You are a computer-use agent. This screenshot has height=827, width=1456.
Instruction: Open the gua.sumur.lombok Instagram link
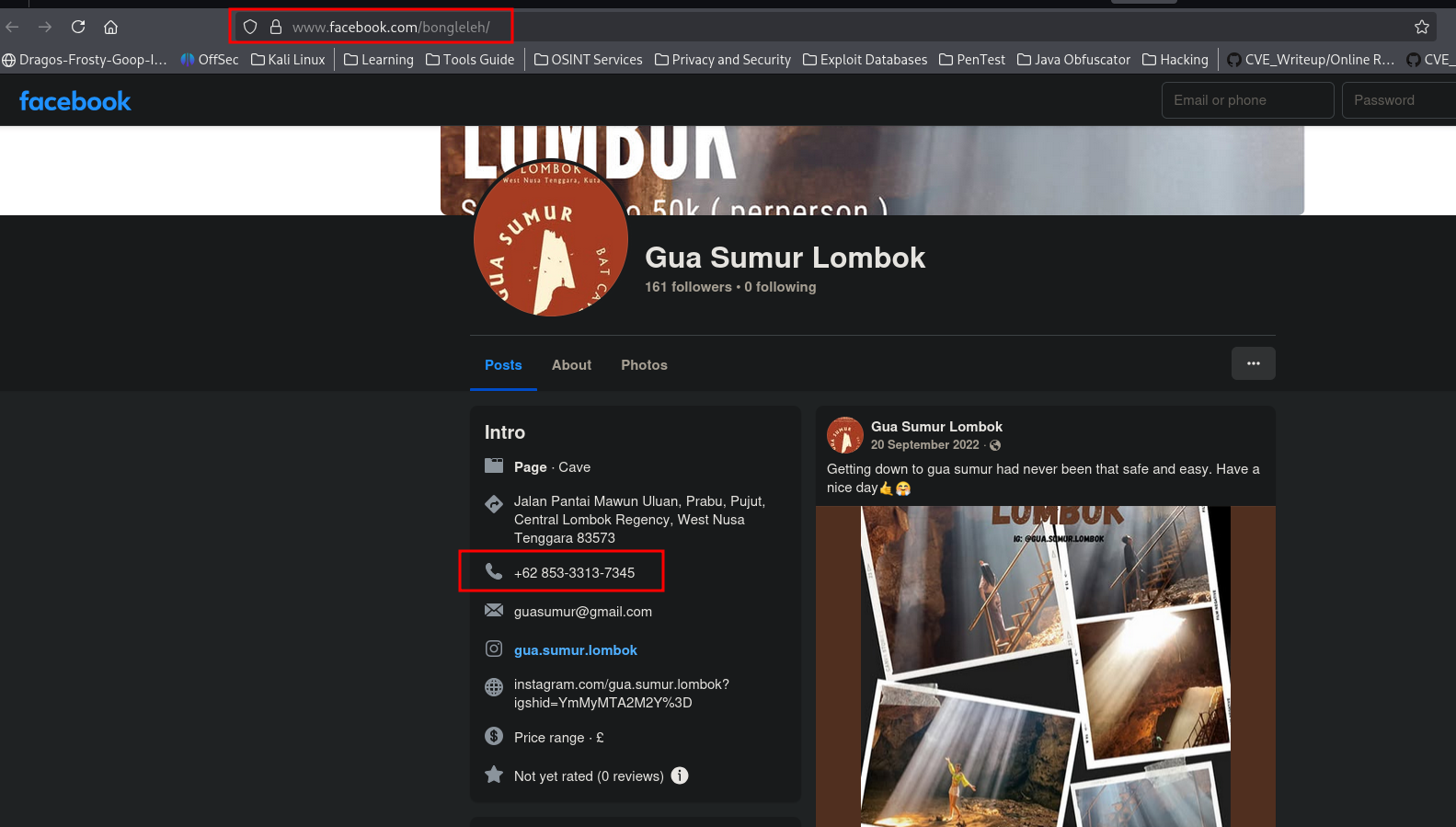tap(575, 650)
